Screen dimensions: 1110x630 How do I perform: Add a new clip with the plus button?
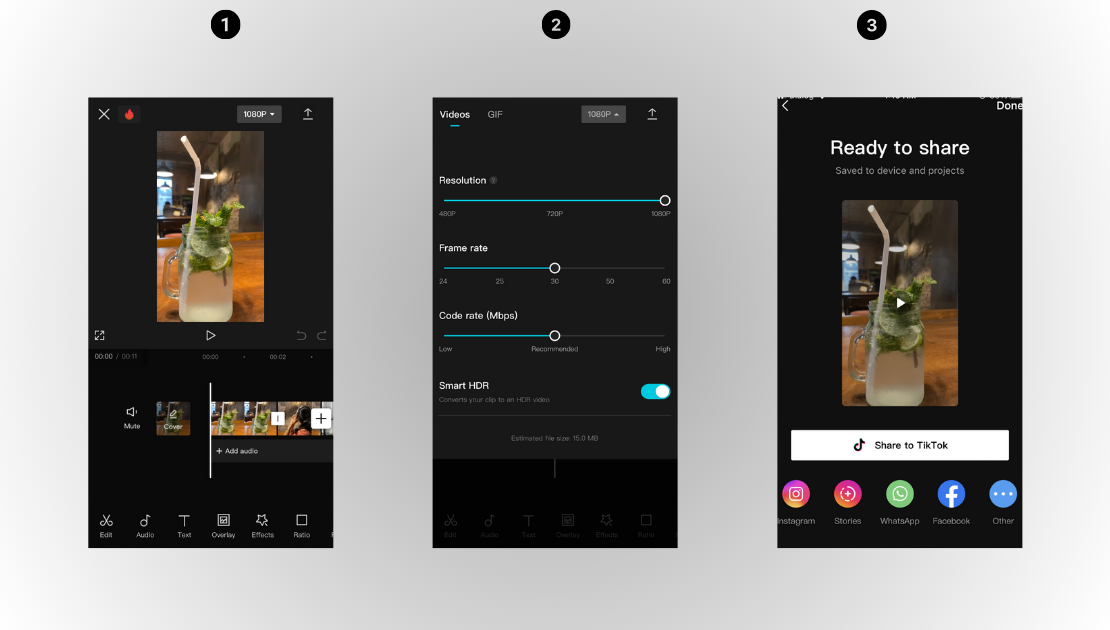pyautogui.click(x=321, y=418)
